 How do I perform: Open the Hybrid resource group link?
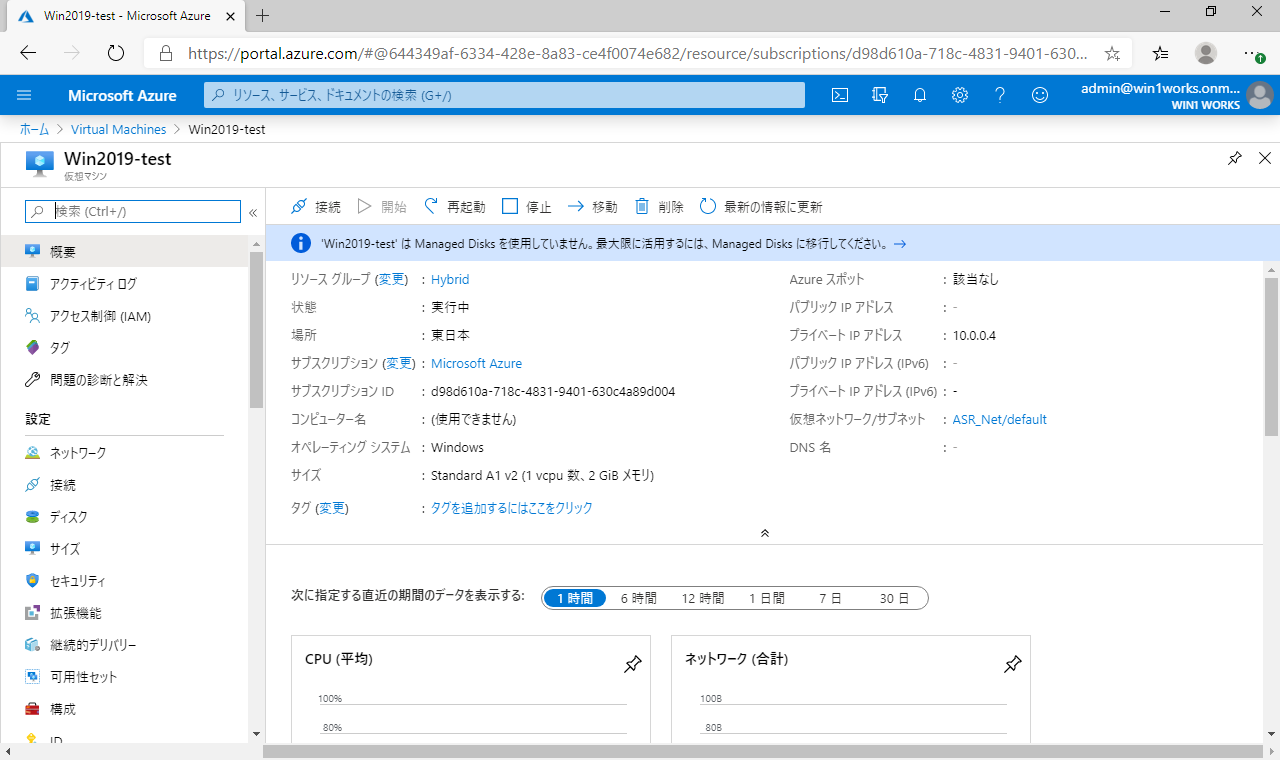(x=450, y=280)
